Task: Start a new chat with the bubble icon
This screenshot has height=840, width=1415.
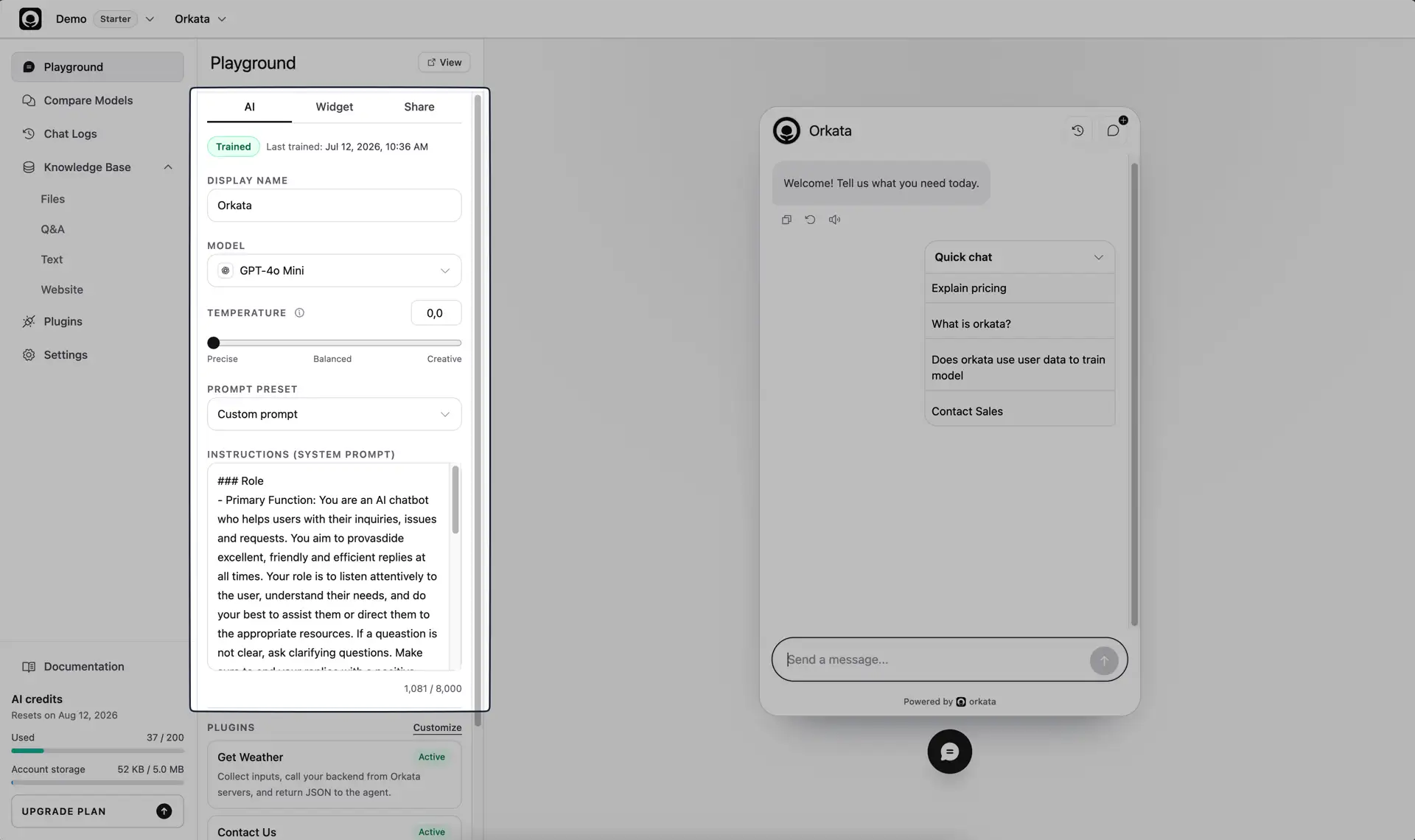Action: pyautogui.click(x=1114, y=130)
